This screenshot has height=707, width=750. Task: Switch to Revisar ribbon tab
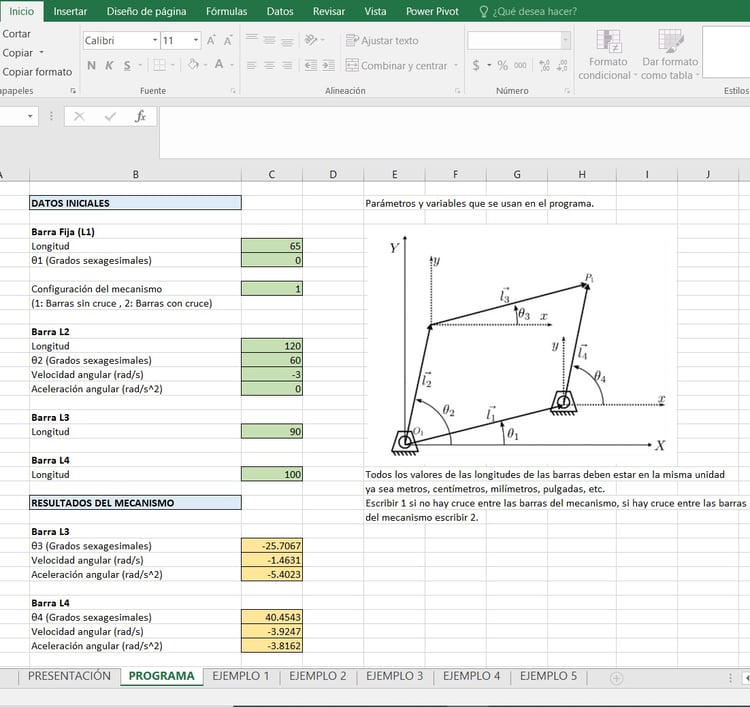pos(329,11)
